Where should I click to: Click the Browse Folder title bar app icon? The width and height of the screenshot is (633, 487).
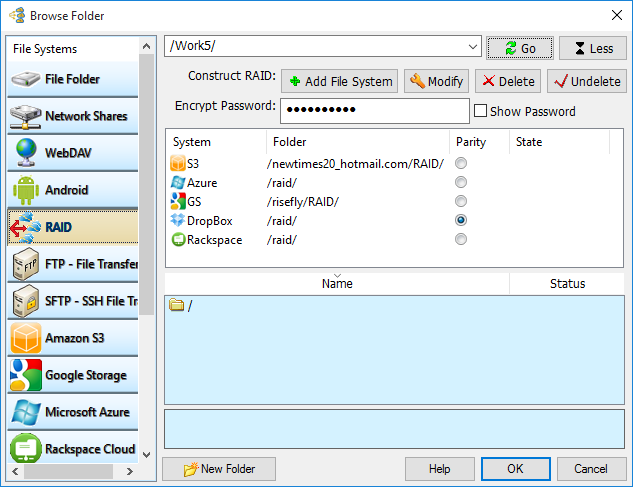pyautogui.click(x=17, y=15)
